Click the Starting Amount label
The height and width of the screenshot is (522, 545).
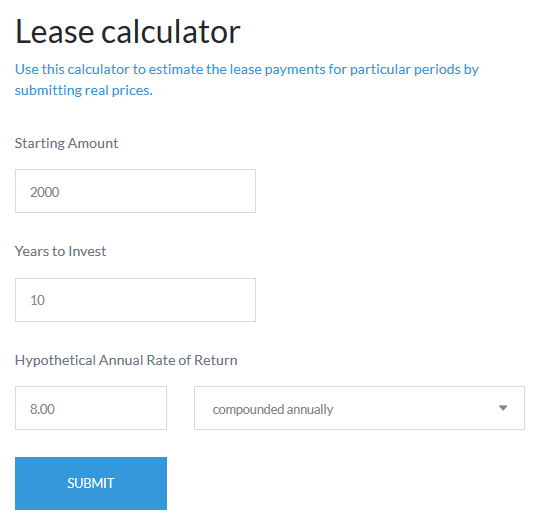[x=66, y=143]
